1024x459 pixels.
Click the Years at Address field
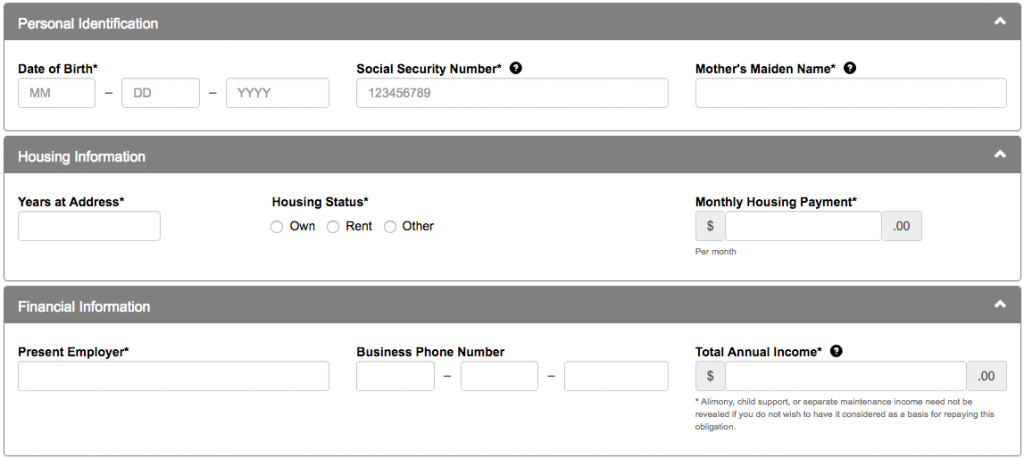[89, 226]
